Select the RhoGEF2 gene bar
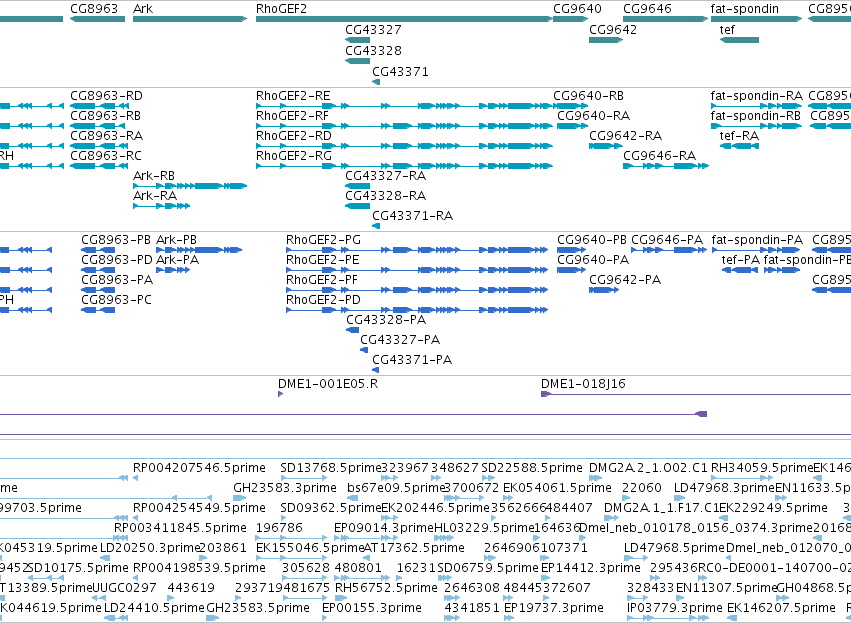The width and height of the screenshot is (851, 623). [404, 19]
